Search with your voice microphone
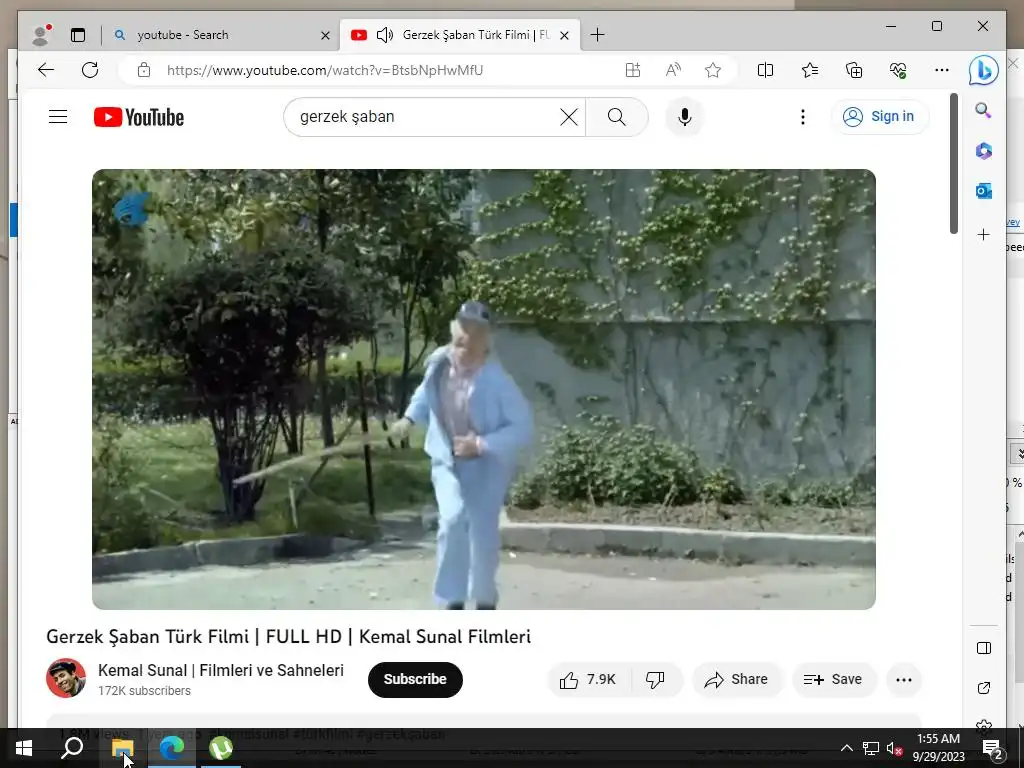The height and width of the screenshot is (768, 1024). [684, 117]
